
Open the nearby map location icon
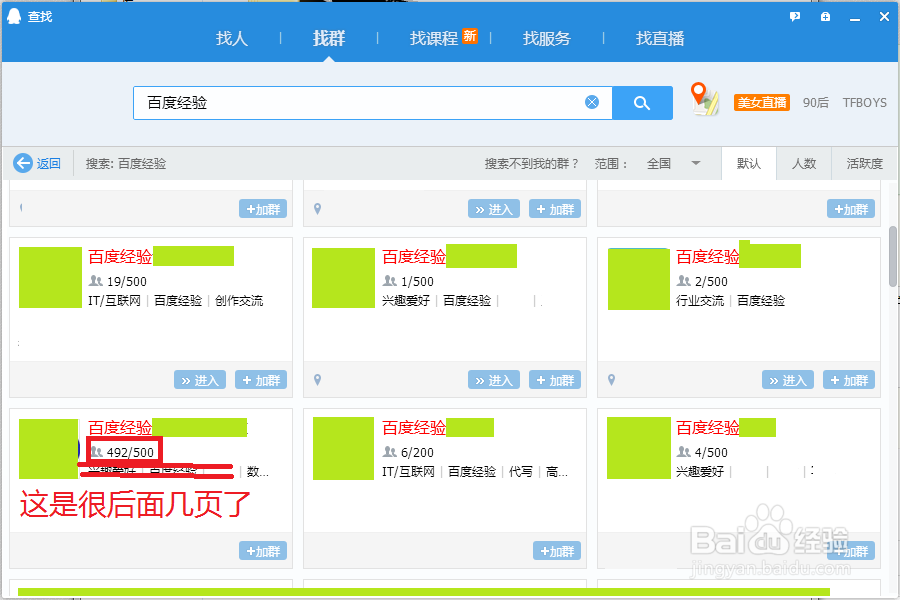point(704,99)
